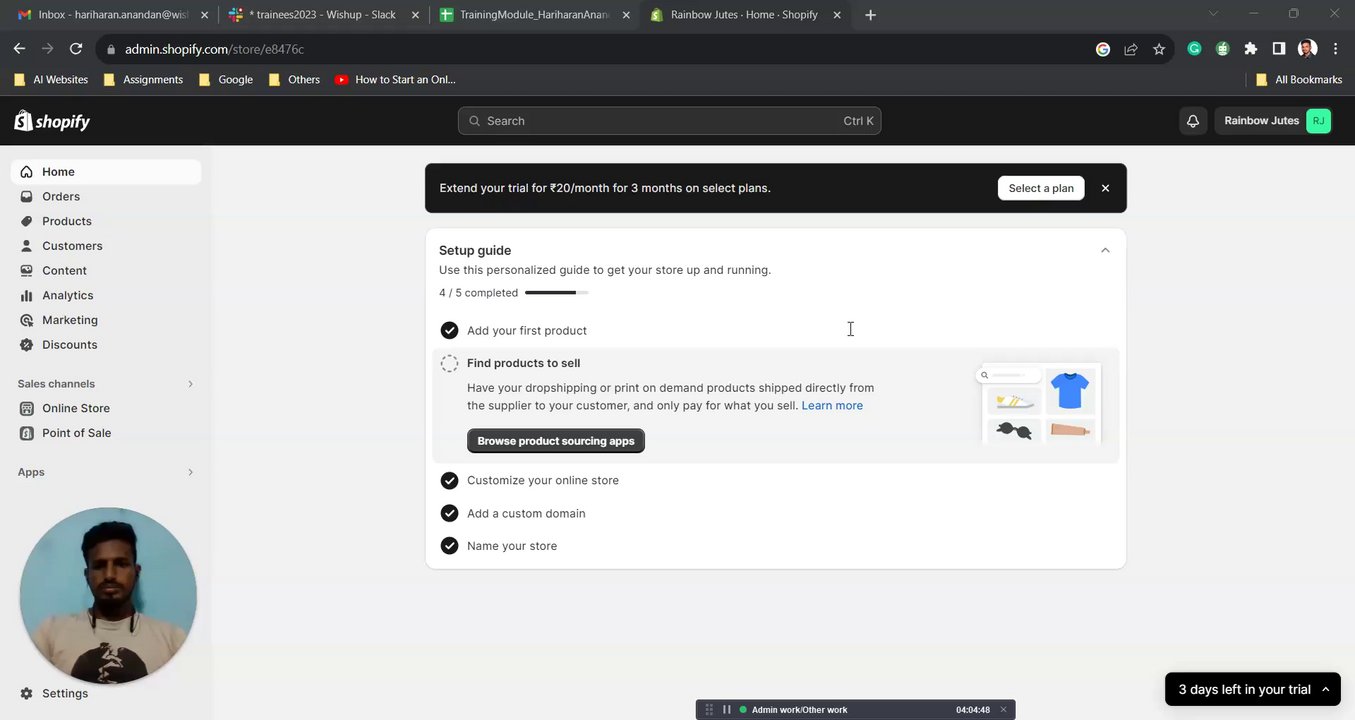The width and height of the screenshot is (1355, 720).
Task: Expand Sales channels section chevron
Action: (190, 384)
